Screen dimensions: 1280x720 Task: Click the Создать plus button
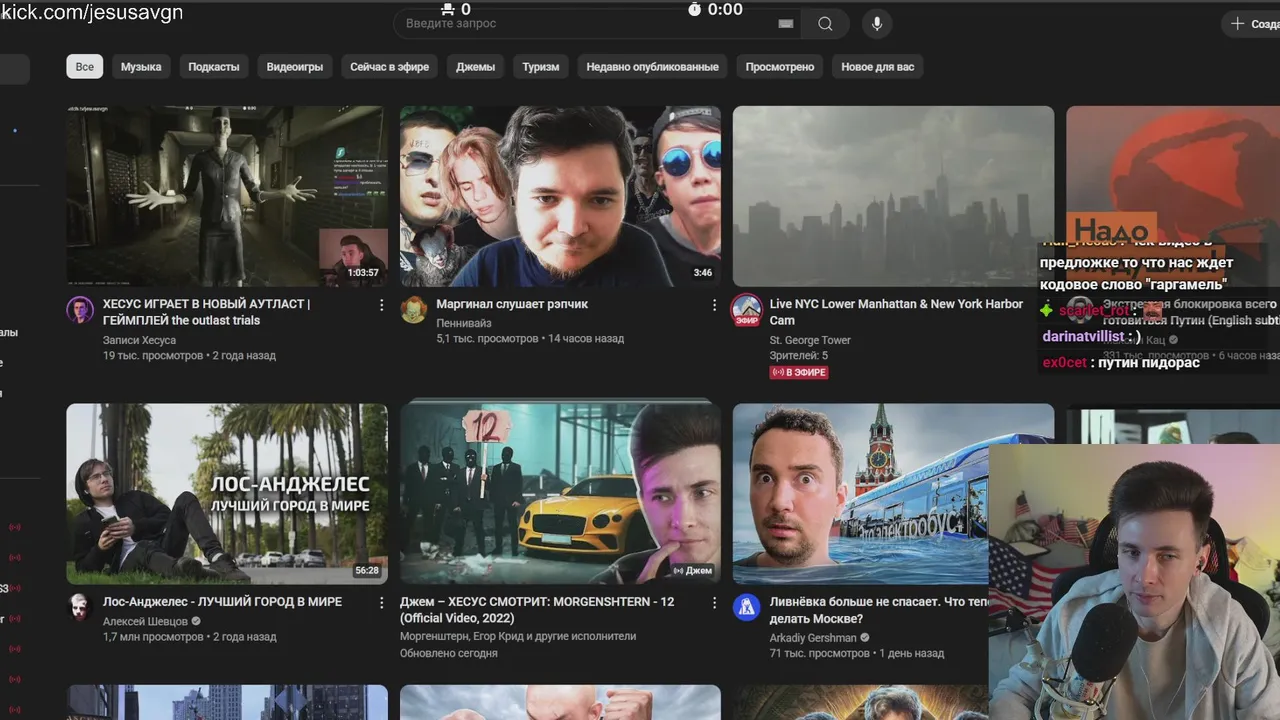pos(1252,24)
